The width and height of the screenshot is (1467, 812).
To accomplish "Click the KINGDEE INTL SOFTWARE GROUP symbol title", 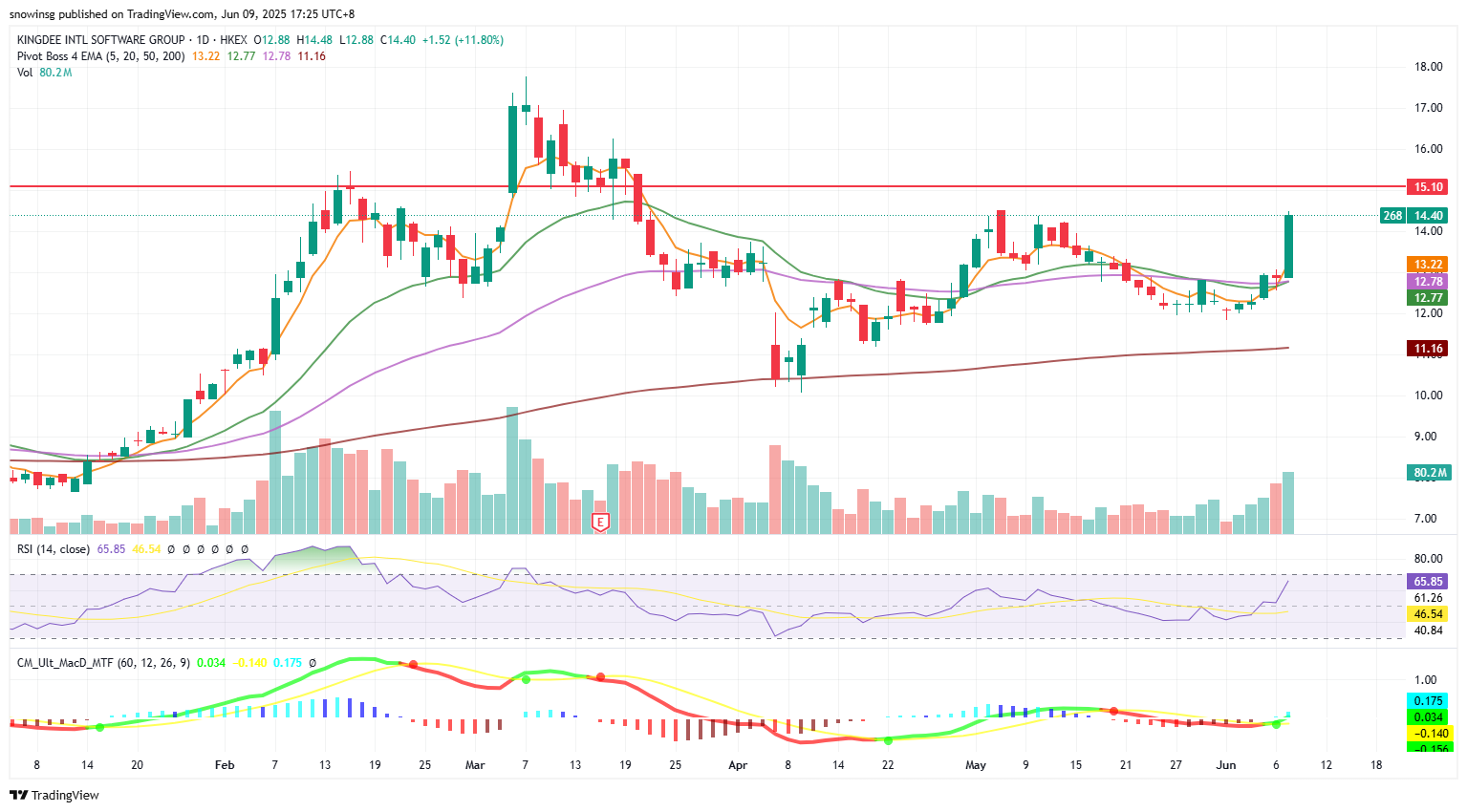I will point(100,40).
